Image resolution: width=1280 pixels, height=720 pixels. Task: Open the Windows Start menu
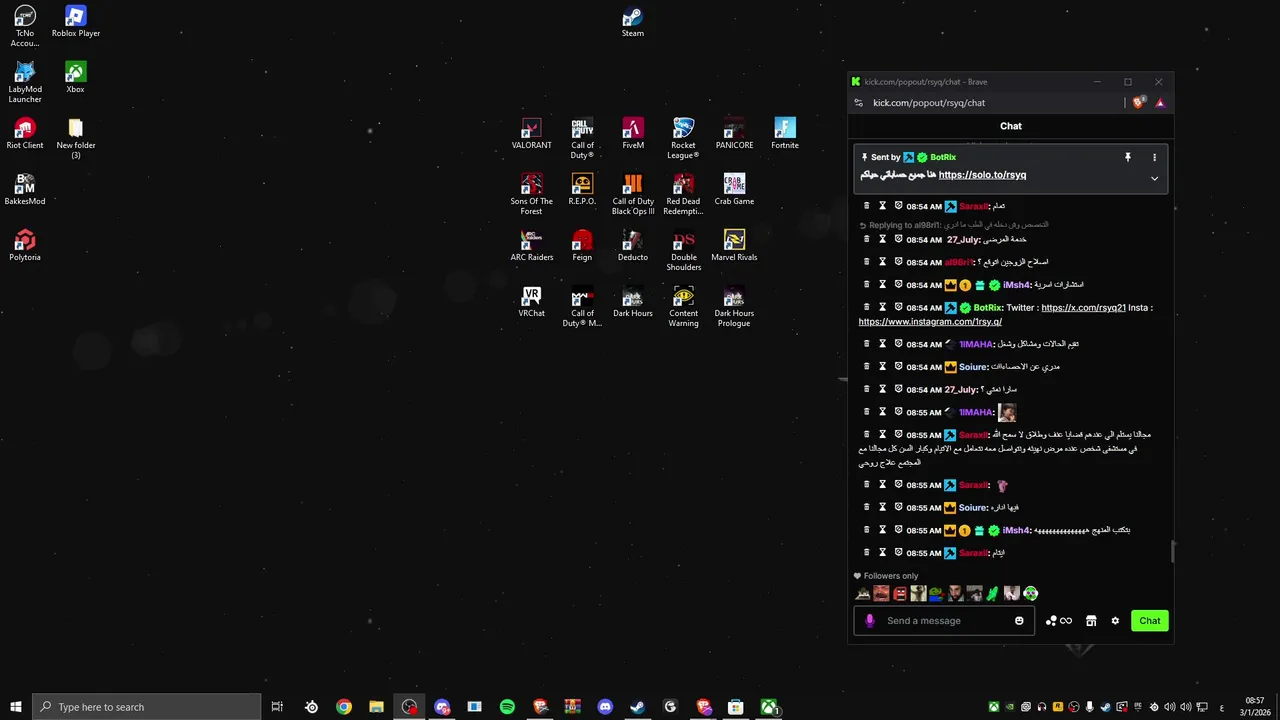(16, 707)
